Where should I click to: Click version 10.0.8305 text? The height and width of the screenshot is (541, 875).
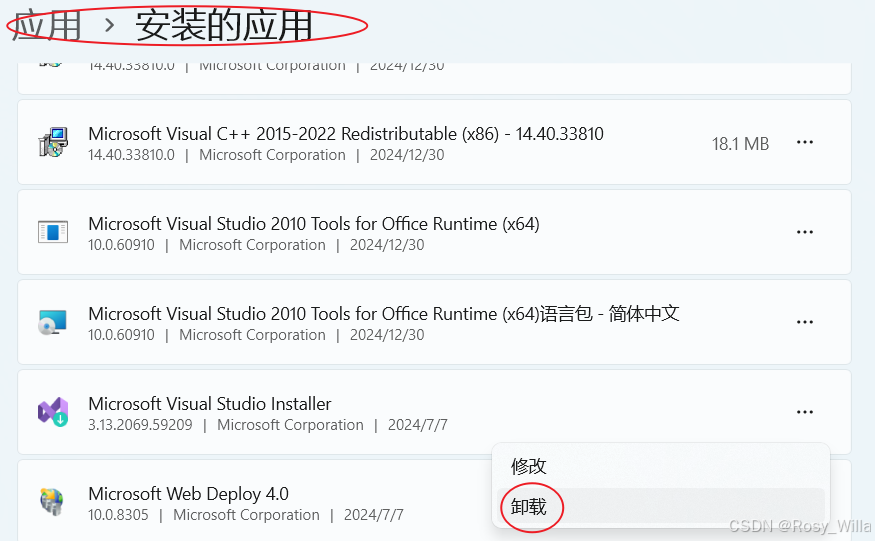pyautogui.click(x=118, y=515)
